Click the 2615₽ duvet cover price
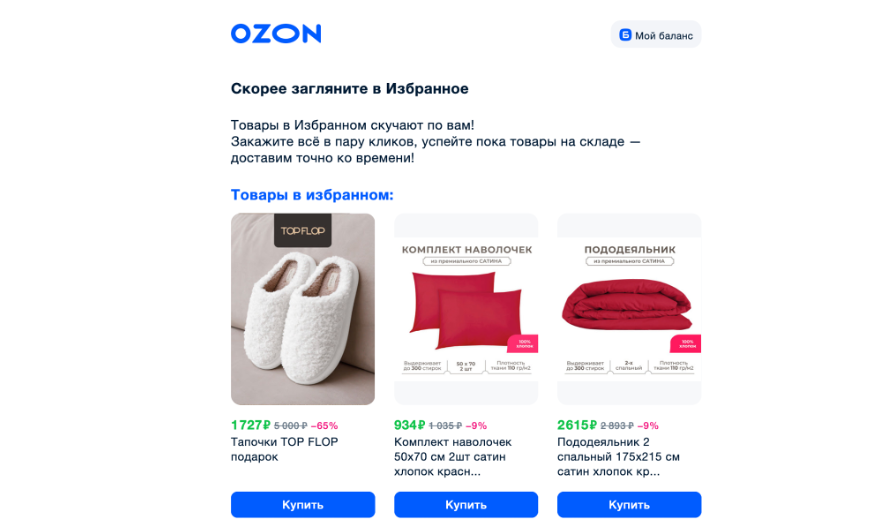Viewport: 894px width, 528px height. (576, 425)
